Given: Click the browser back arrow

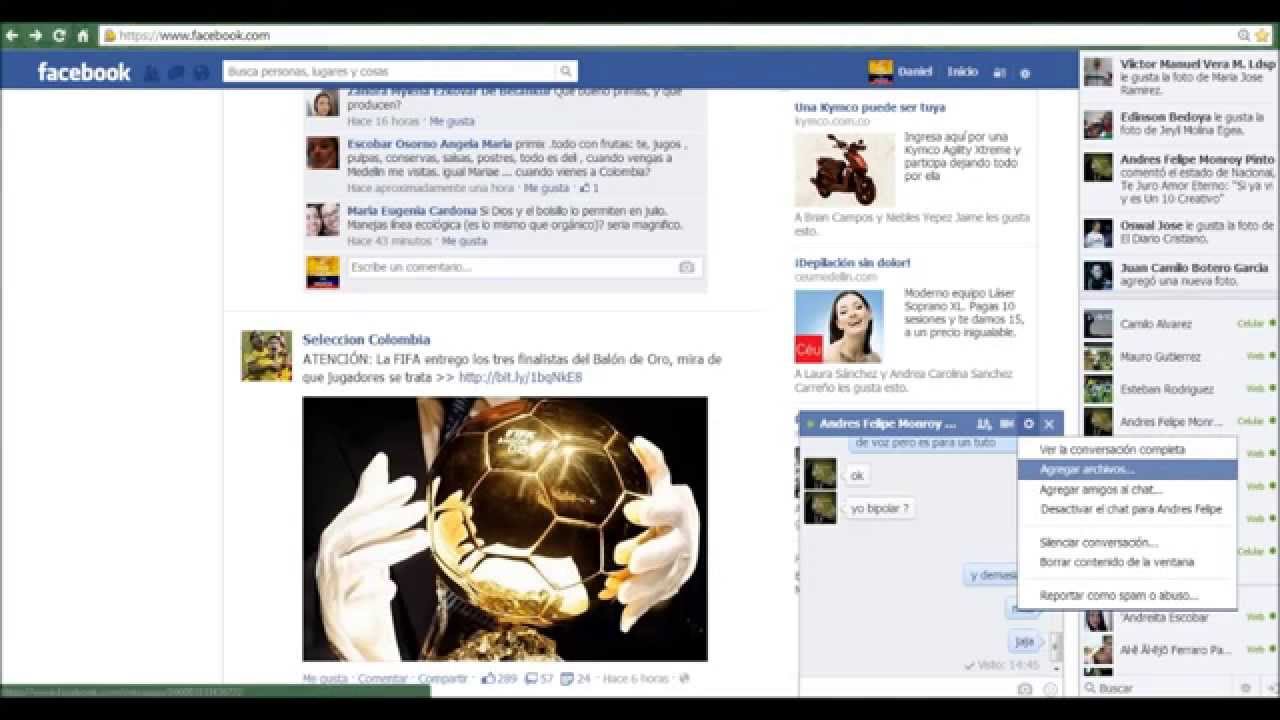Looking at the screenshot, I should (13, 35).
